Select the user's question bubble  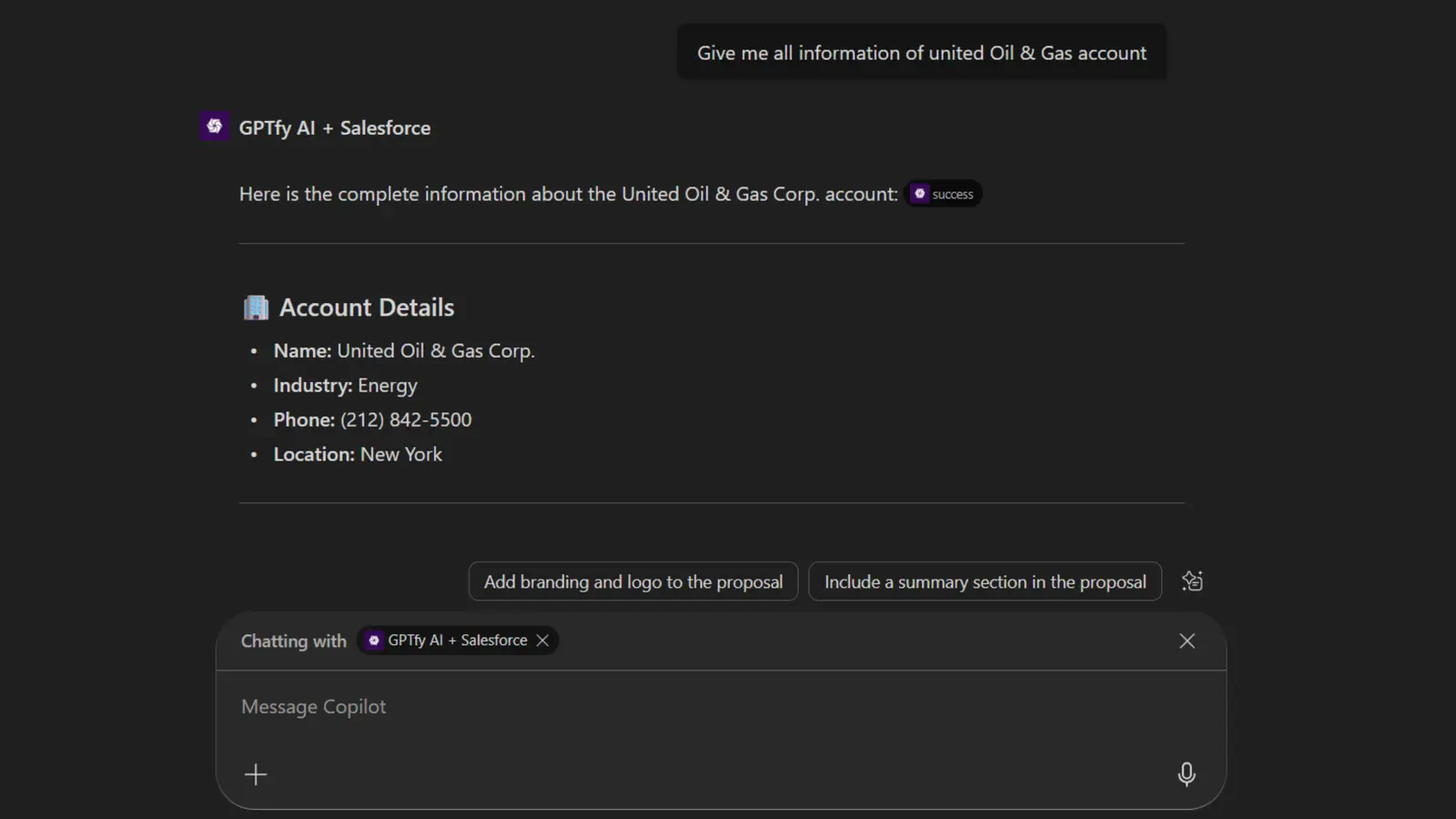(x=921, y=52)
